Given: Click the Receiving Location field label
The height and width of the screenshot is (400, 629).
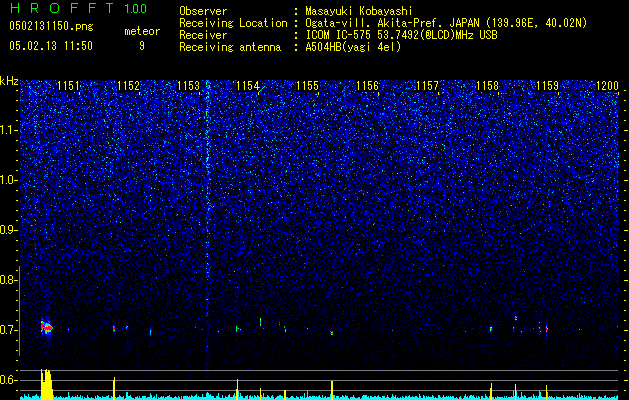Looking at the screenshot, I should [233, 23].
